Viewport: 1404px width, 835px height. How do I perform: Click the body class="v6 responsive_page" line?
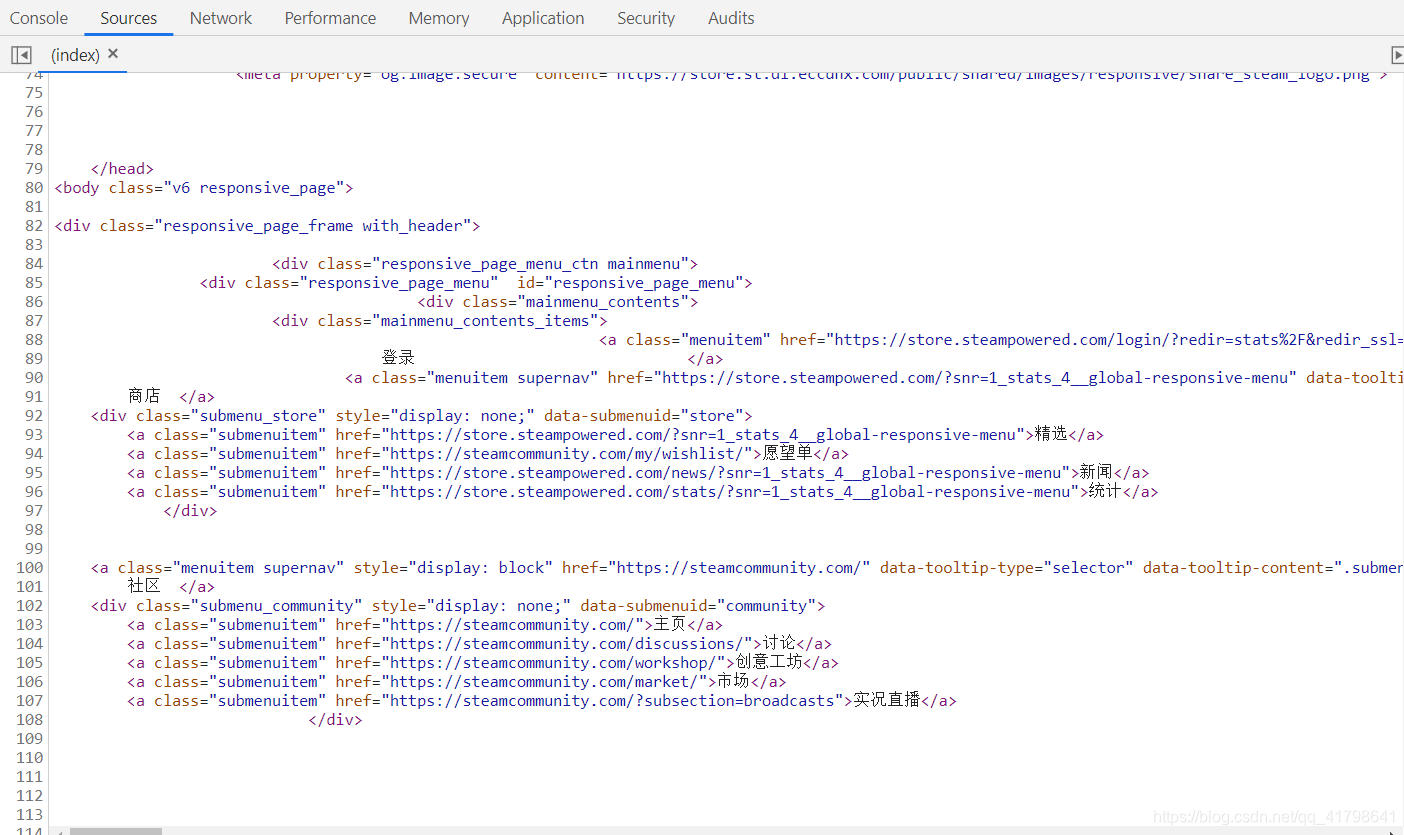click(204, 188)
